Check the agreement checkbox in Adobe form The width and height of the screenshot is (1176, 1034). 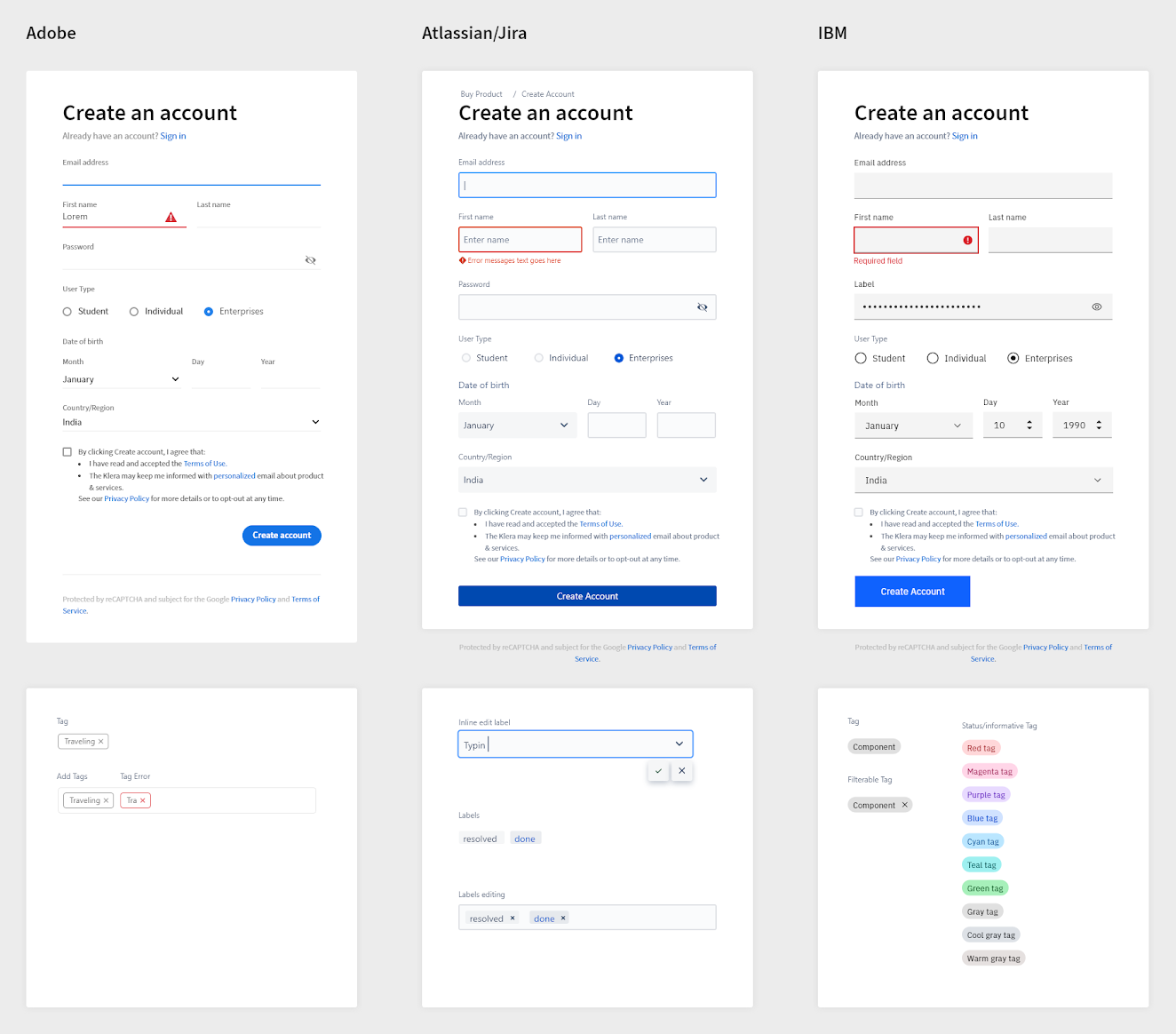[68, 452]
